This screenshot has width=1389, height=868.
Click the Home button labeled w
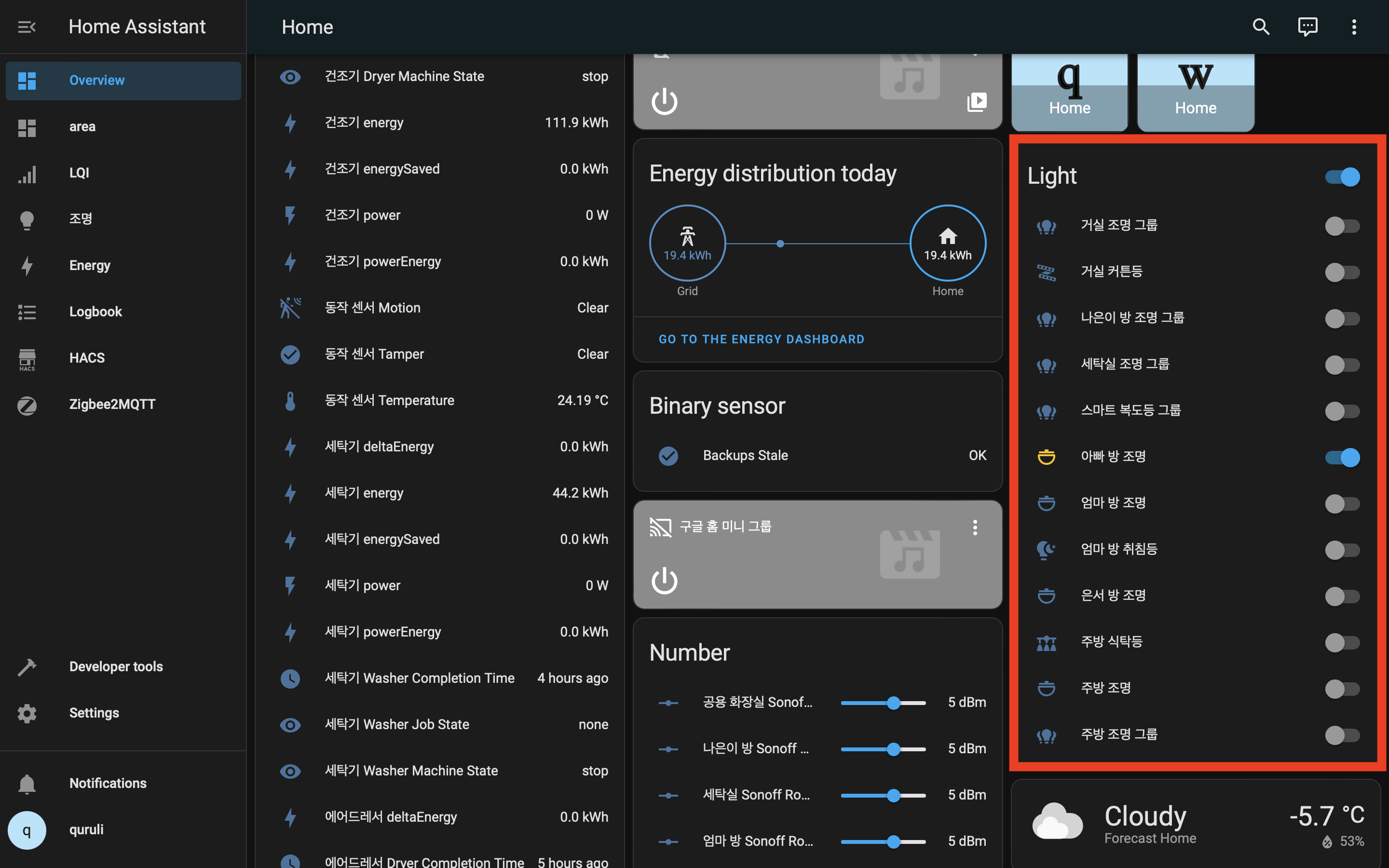click(1196, 92)
